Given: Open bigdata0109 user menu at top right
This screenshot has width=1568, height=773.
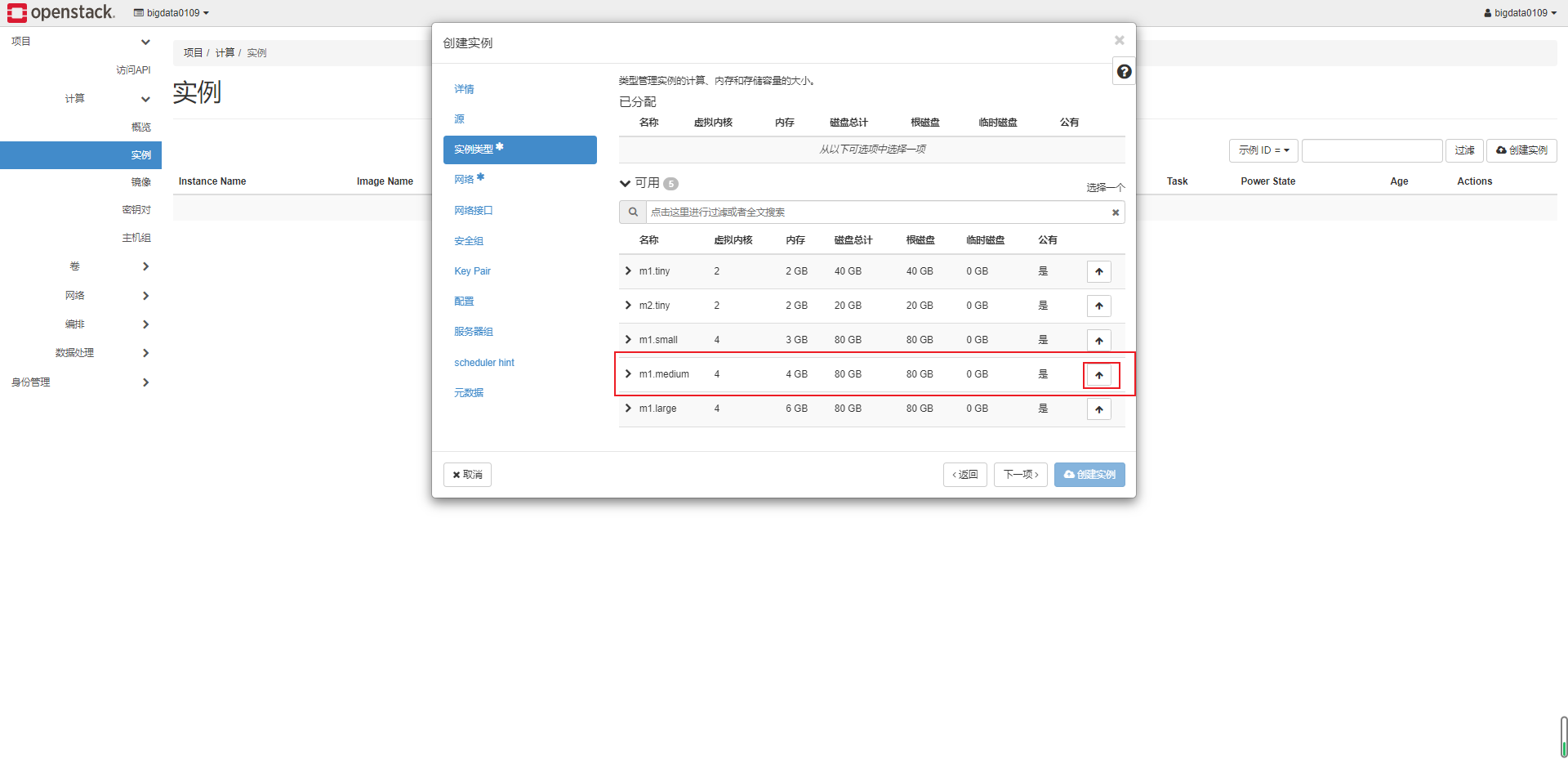Looking at the screenshot, I should click(x=1520, y=12).
